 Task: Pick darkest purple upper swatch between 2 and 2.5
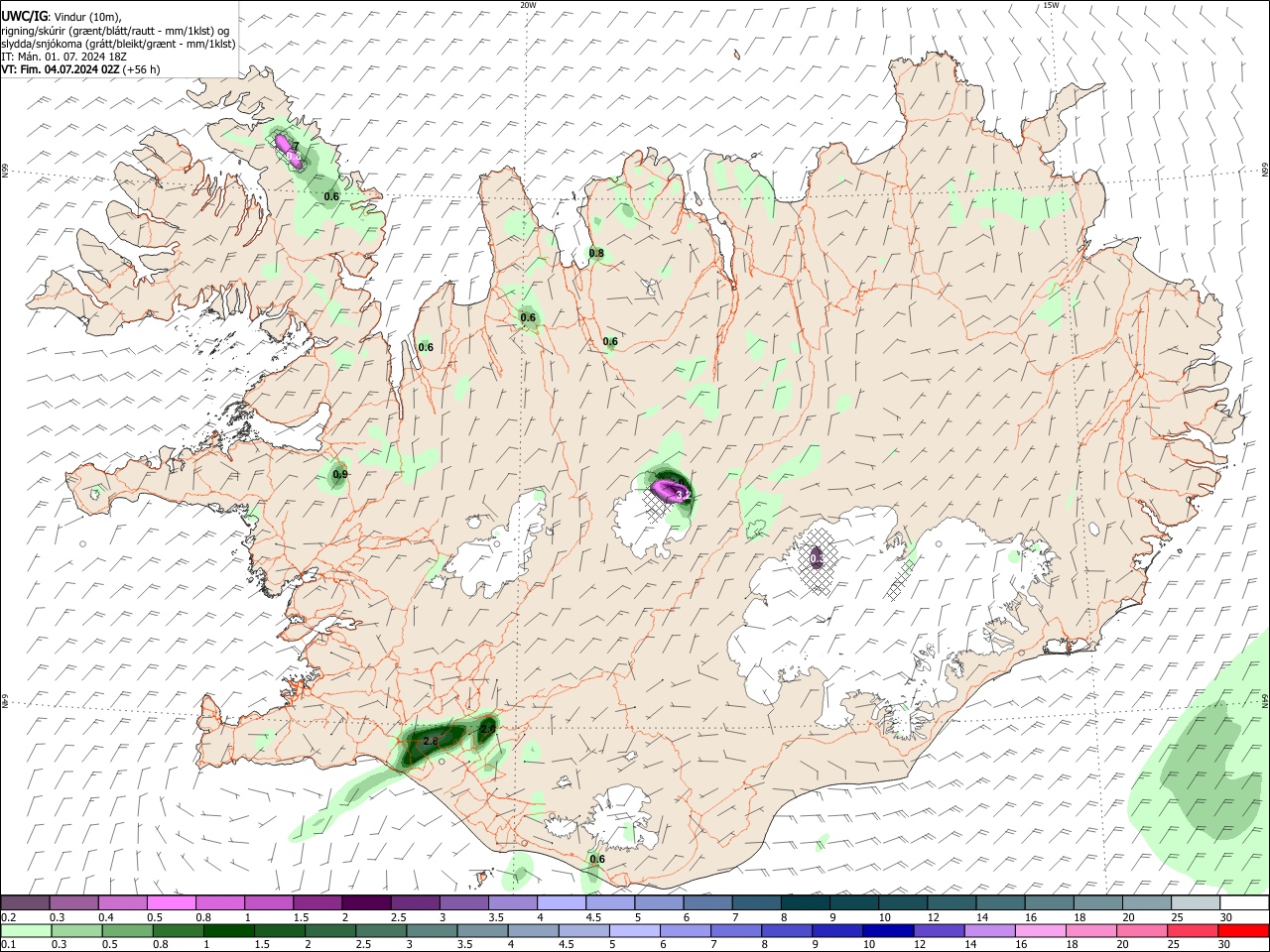(366, 903)
